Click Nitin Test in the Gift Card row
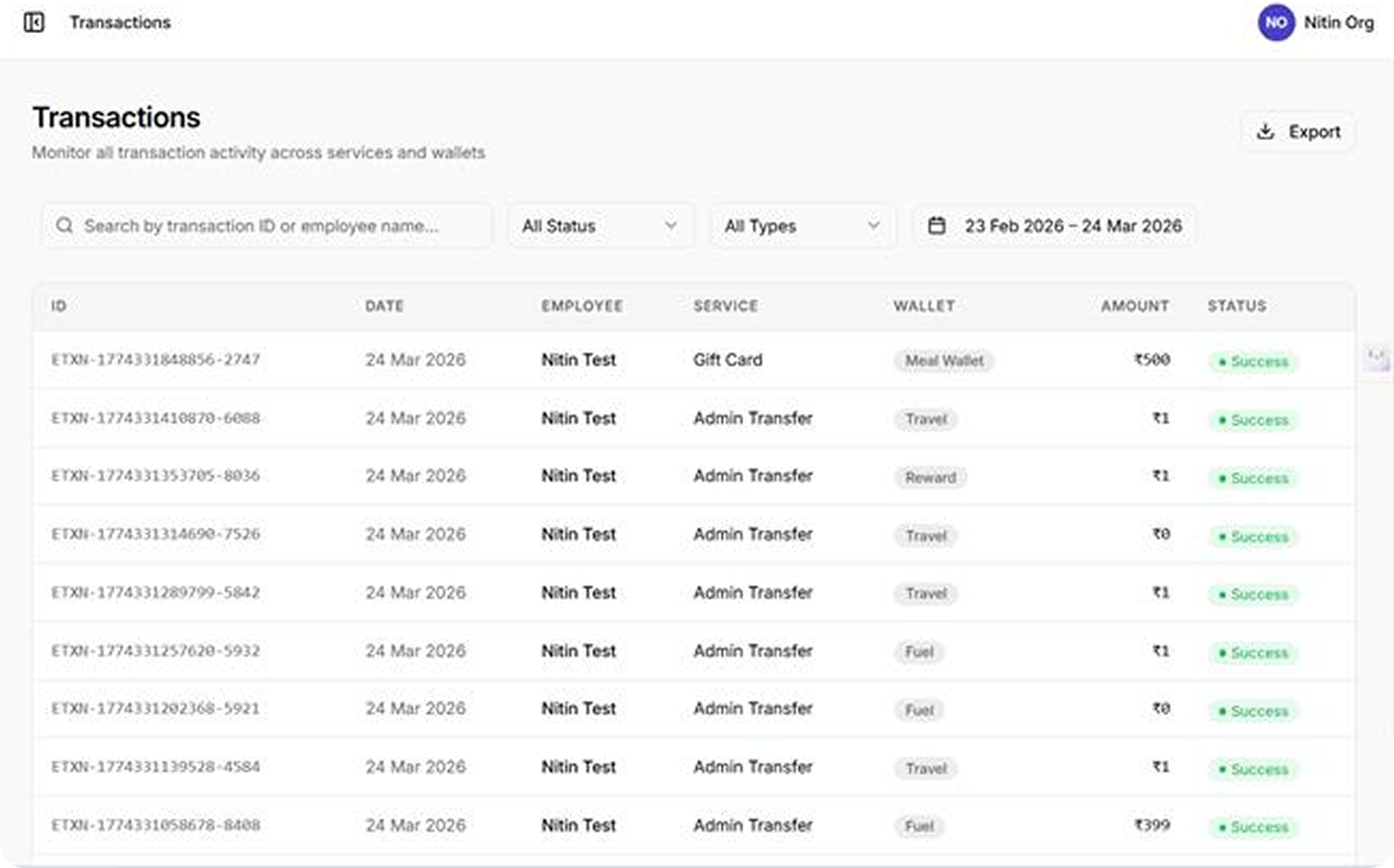1394x868 pixels. coord(579,360)
